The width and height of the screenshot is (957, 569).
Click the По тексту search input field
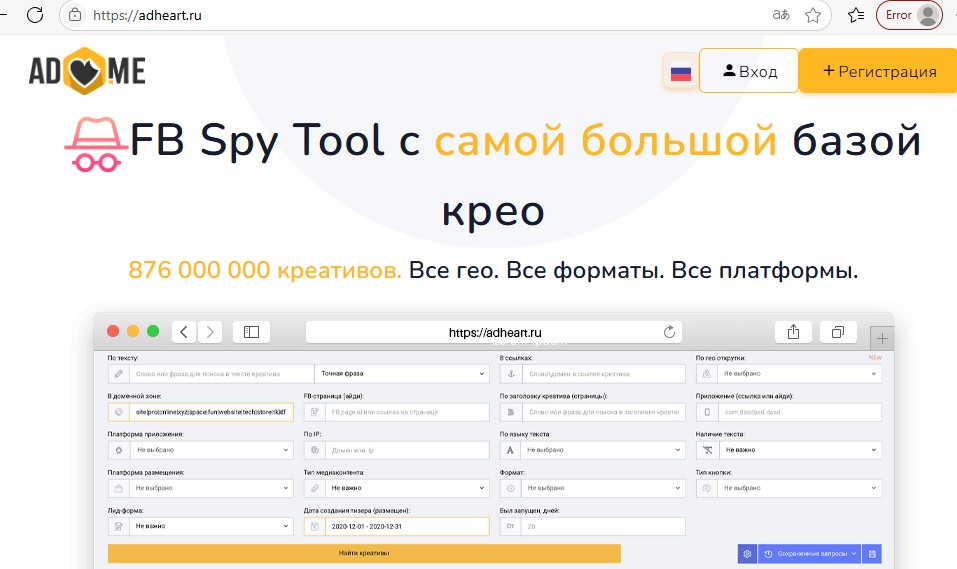[x=221, y=374]
